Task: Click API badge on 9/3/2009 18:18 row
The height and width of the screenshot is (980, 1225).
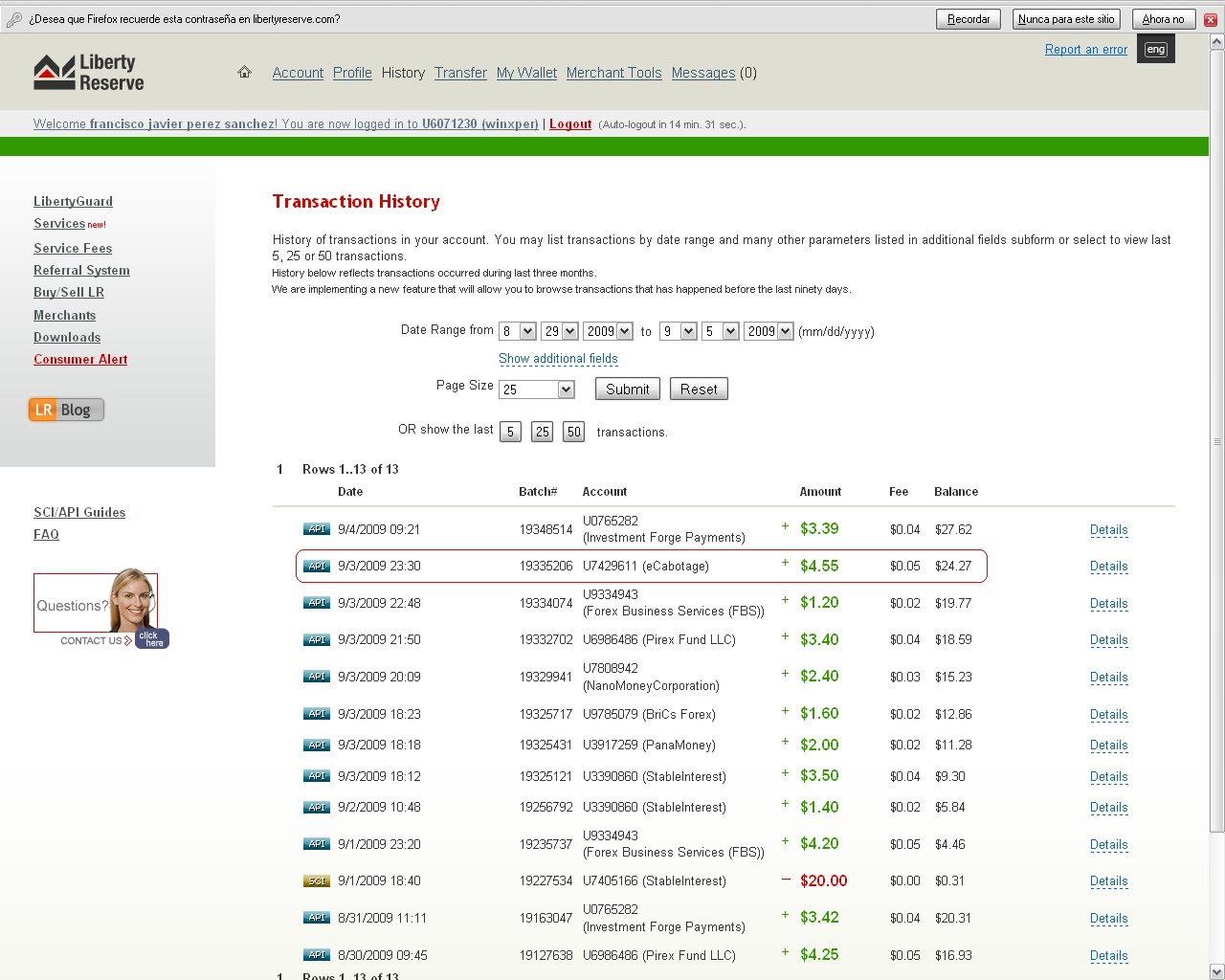Action: [317, 745]
